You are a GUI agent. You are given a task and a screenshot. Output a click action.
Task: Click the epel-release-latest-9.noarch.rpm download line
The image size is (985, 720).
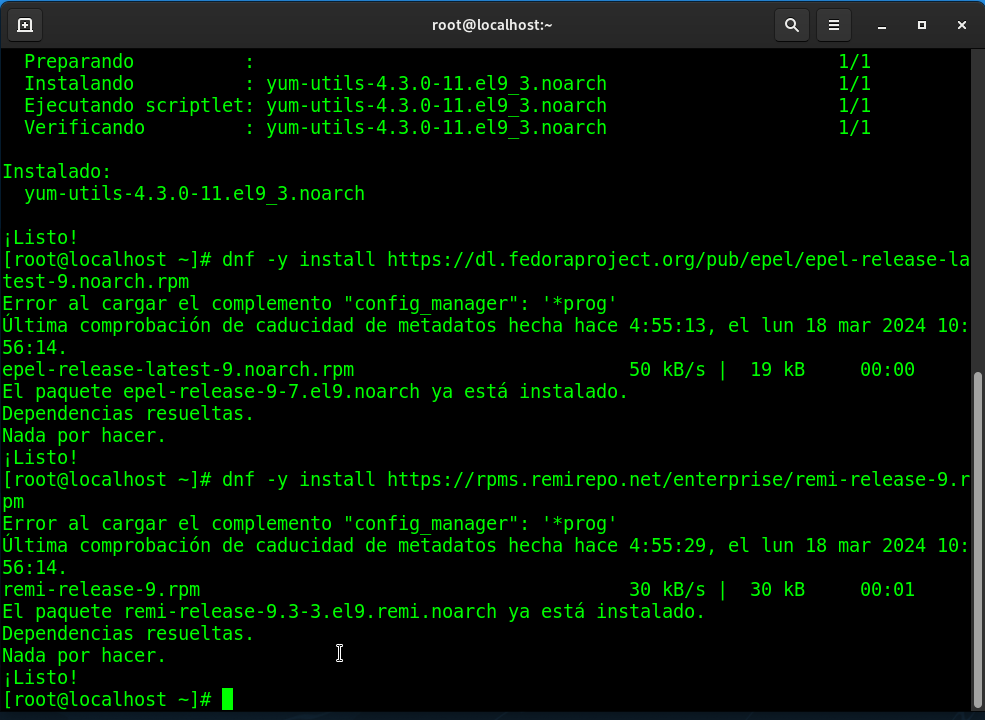click(178, 370)
